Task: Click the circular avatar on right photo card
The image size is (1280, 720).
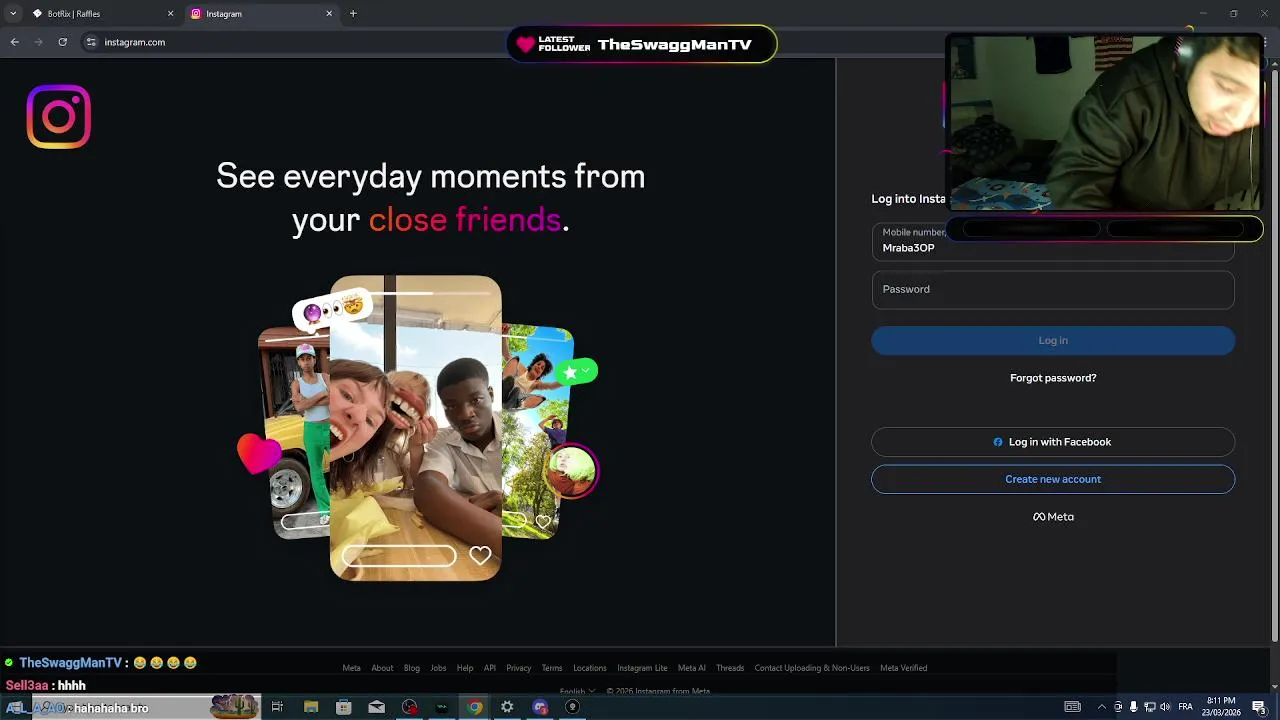Action: click(572, 471)
